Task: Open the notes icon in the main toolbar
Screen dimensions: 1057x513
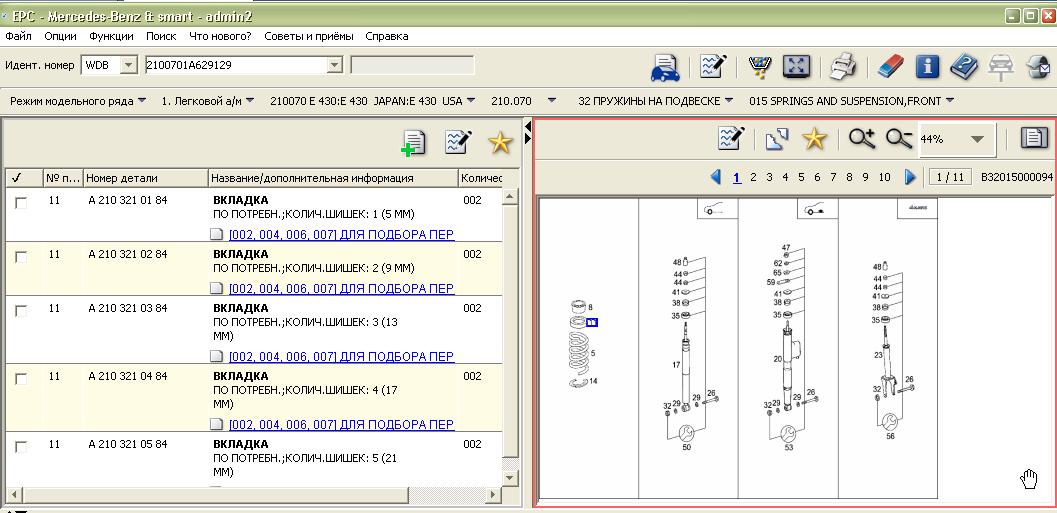Action: tap(713, 67)
